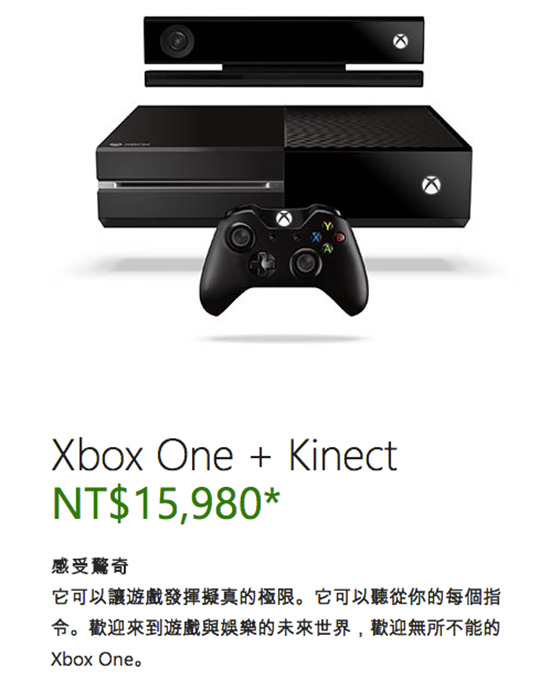Click the Kinect sensor base bar
The width and height of the screenshot is (550, 690).
(284, 79)
